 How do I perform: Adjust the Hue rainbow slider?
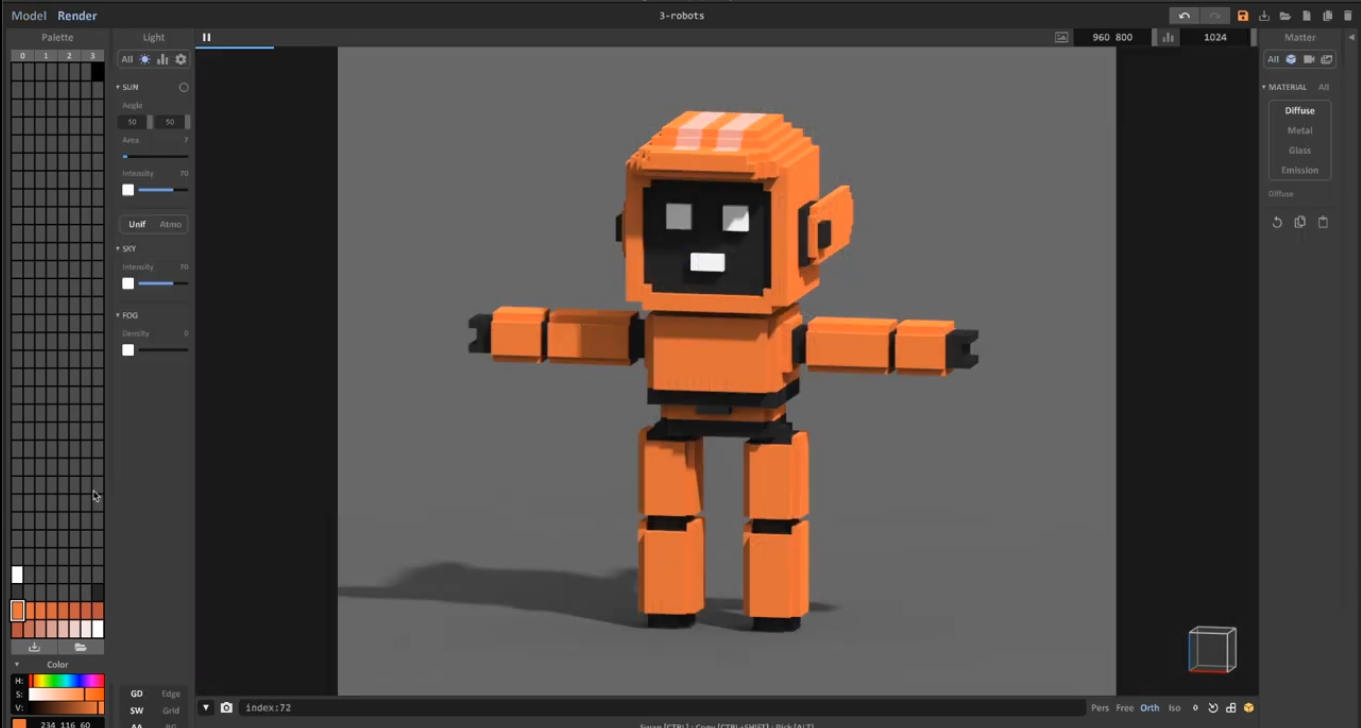tap(66, 681)
